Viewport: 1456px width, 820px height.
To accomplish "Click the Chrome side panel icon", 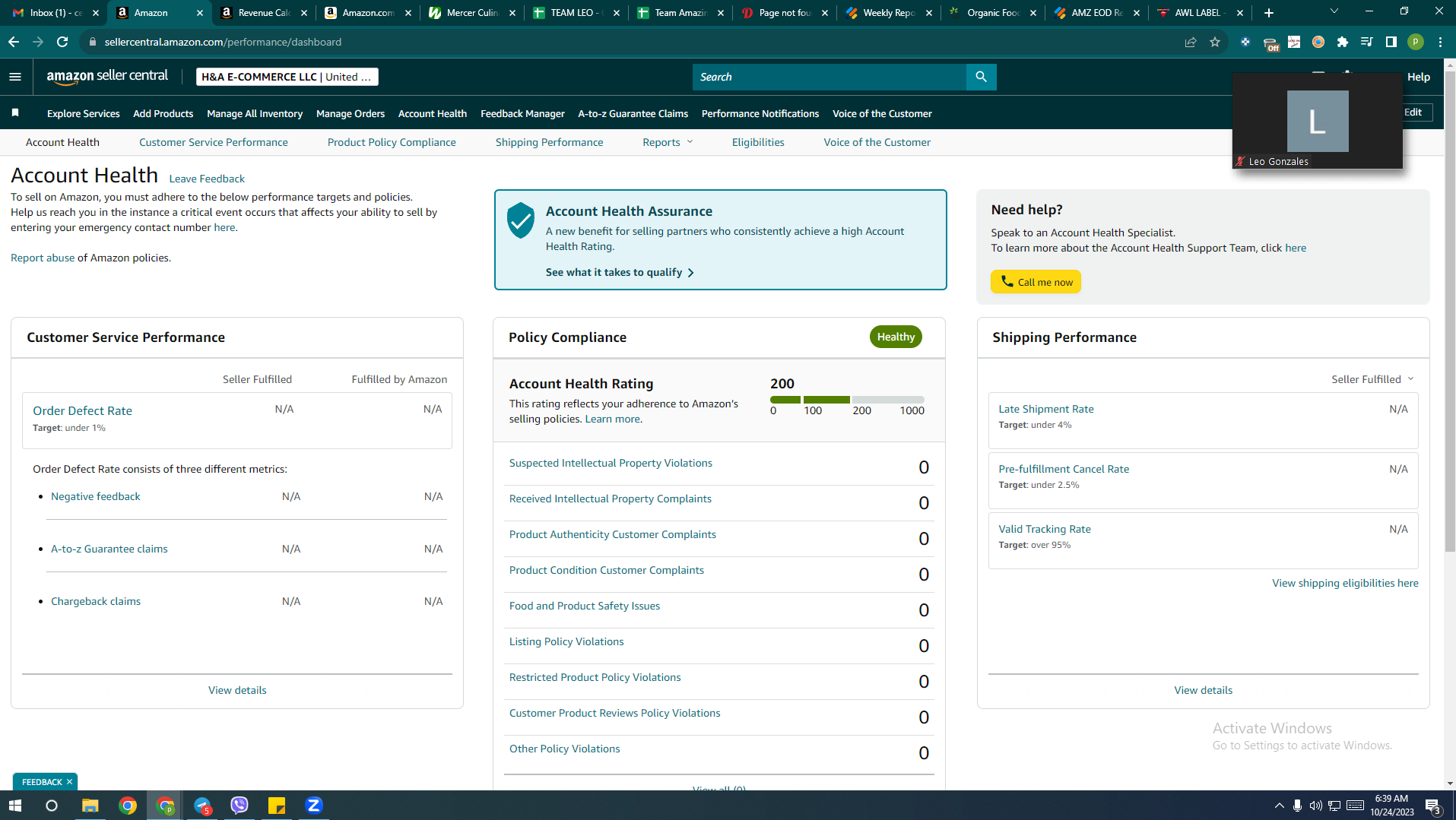I will click(x=1391, y=42).
